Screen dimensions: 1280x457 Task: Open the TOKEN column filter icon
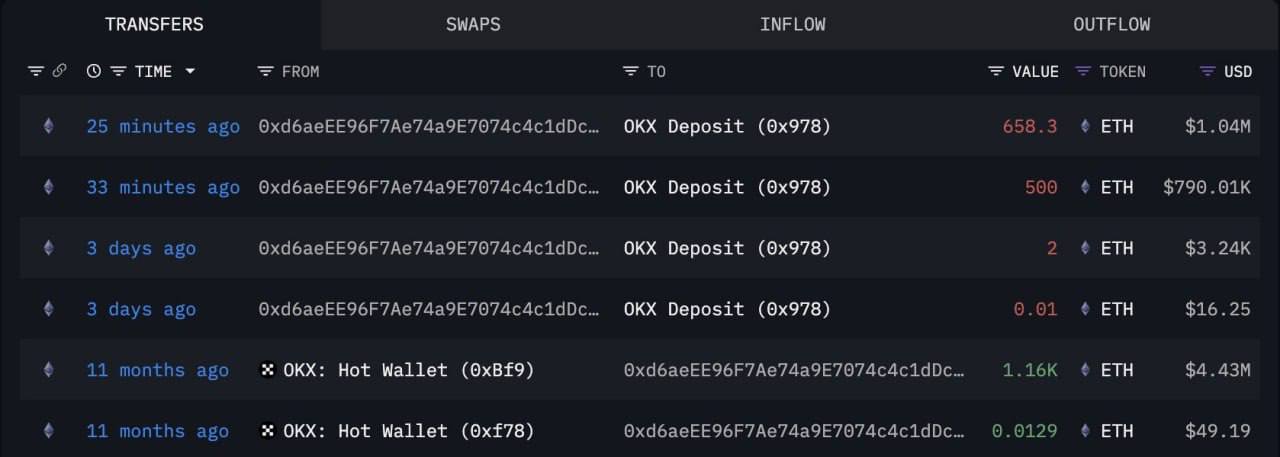pyautogui.click(x=1083, y=71)
